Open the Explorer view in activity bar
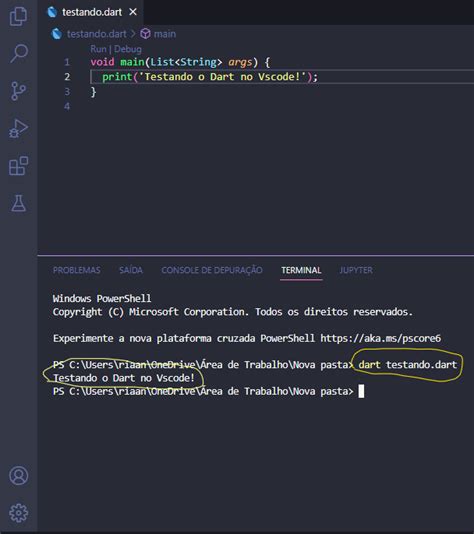Image resolution: width=474 pixels, height=534 pixels. tap(18, 16)
